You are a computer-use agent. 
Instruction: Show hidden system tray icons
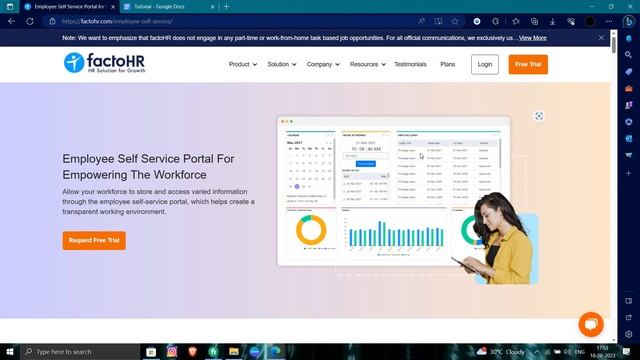tap(537, 351)
